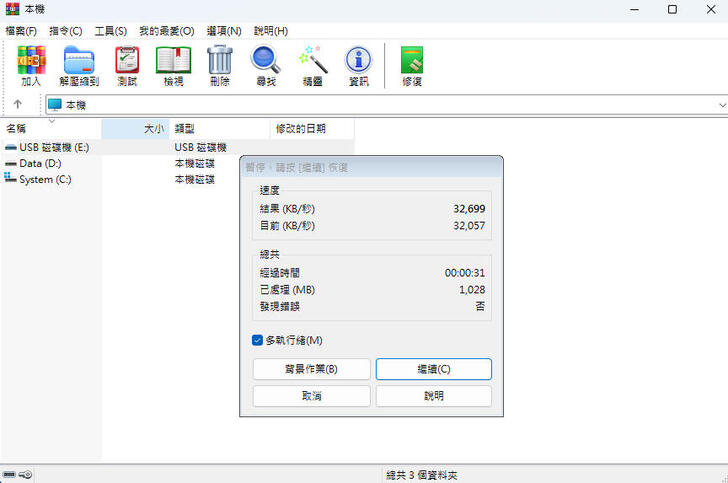Click the 00:00:31 elapsed time value
The height and width of the screenshot is (483, 728).
click(465, 273)
